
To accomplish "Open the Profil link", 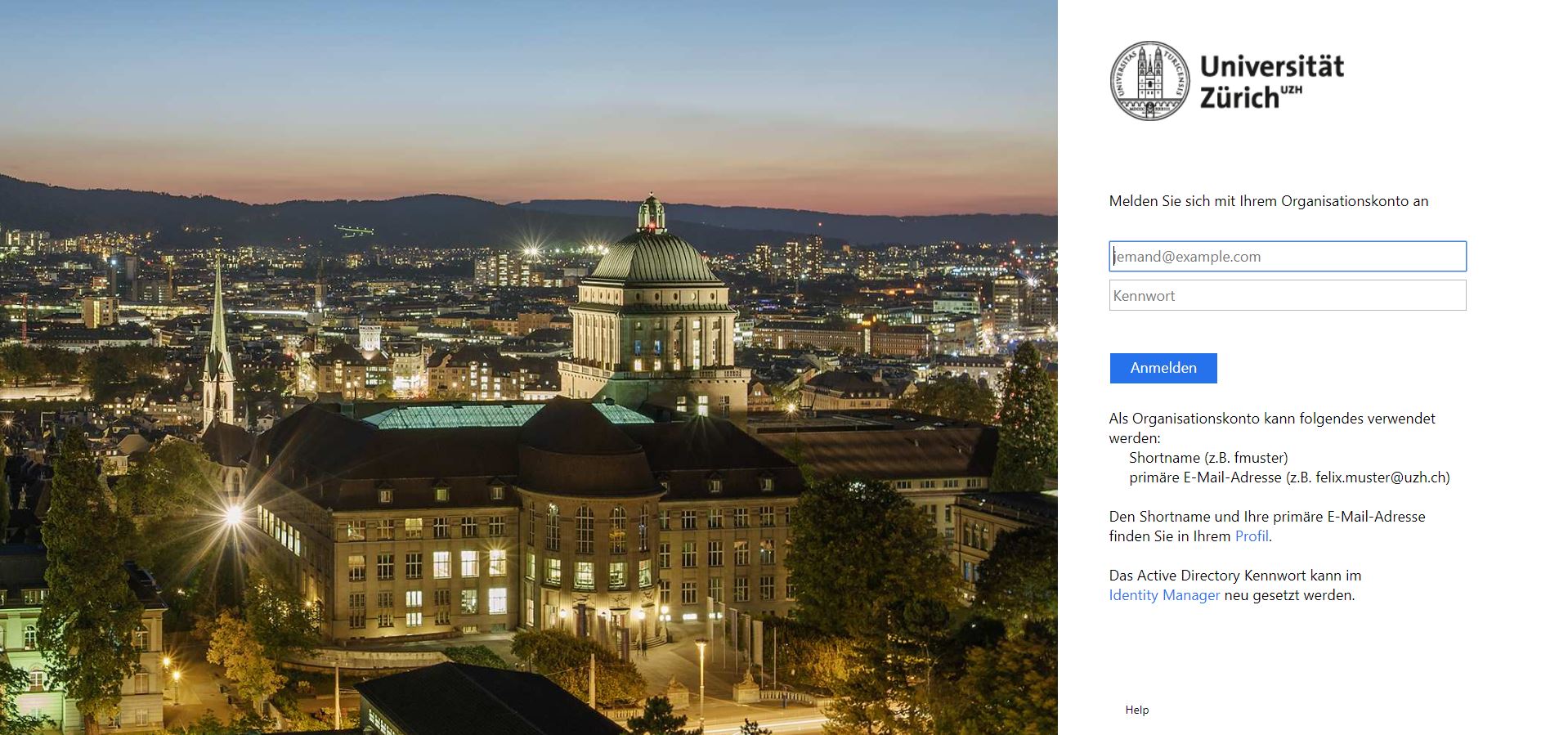I will pyautogui.click(x=1252, y=536).
